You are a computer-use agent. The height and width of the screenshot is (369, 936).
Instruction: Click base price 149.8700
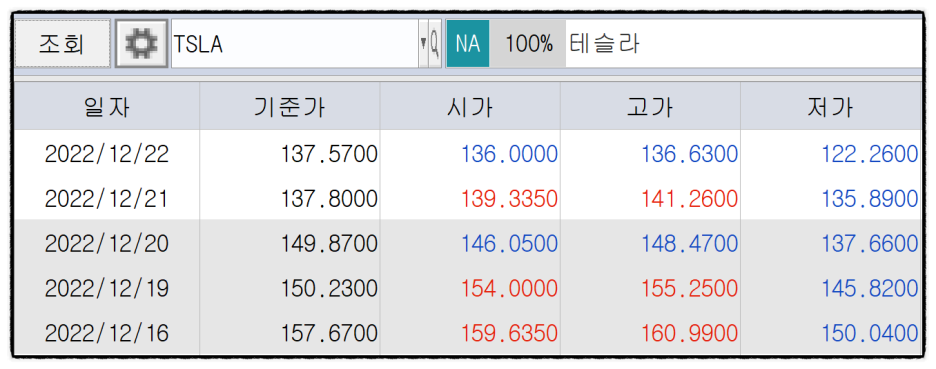330,244
